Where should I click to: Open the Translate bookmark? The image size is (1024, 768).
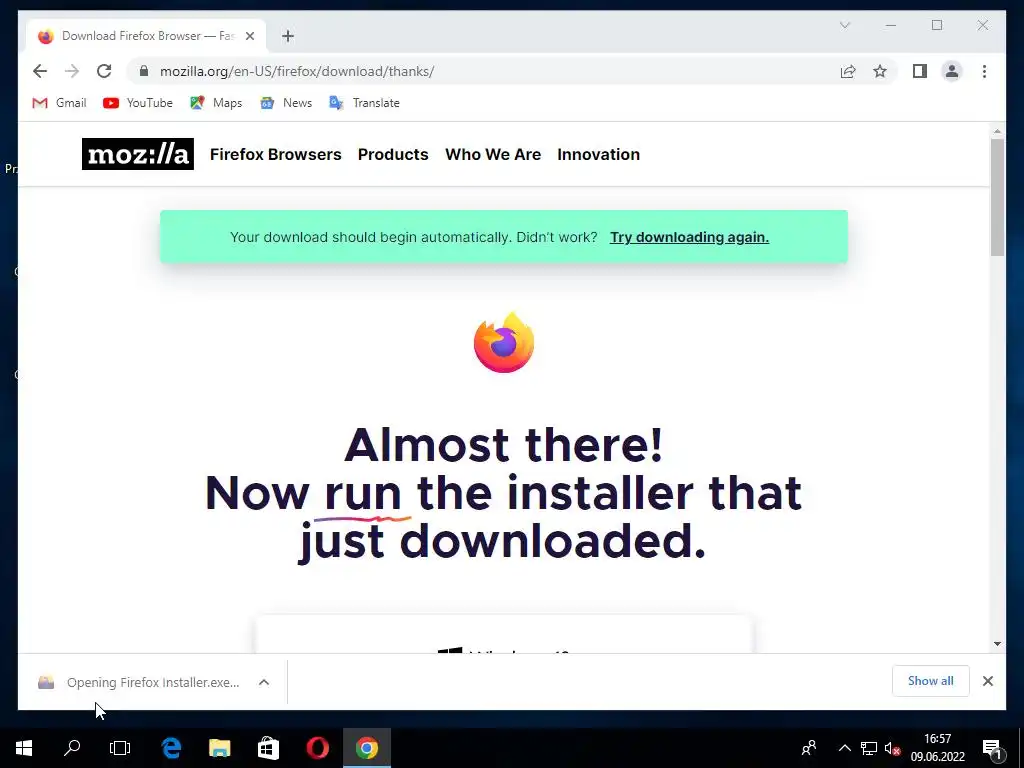tap(364, 103)
